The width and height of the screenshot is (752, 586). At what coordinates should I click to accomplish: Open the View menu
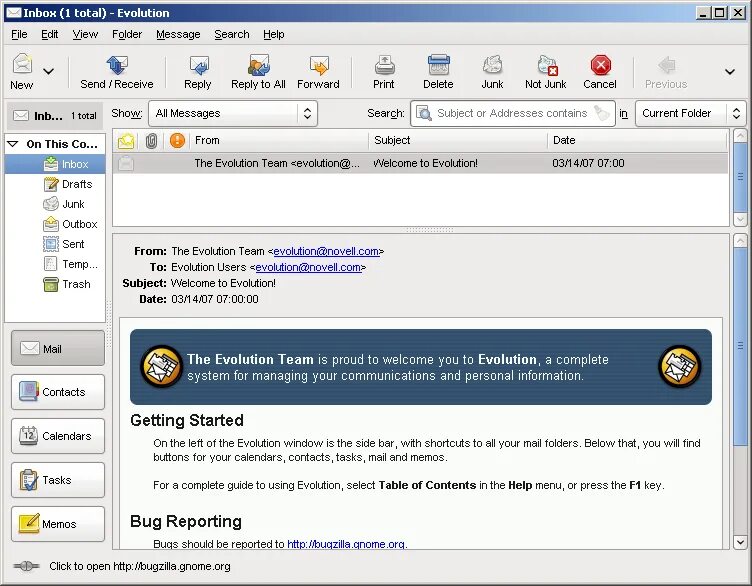click(x=85, y=35)
